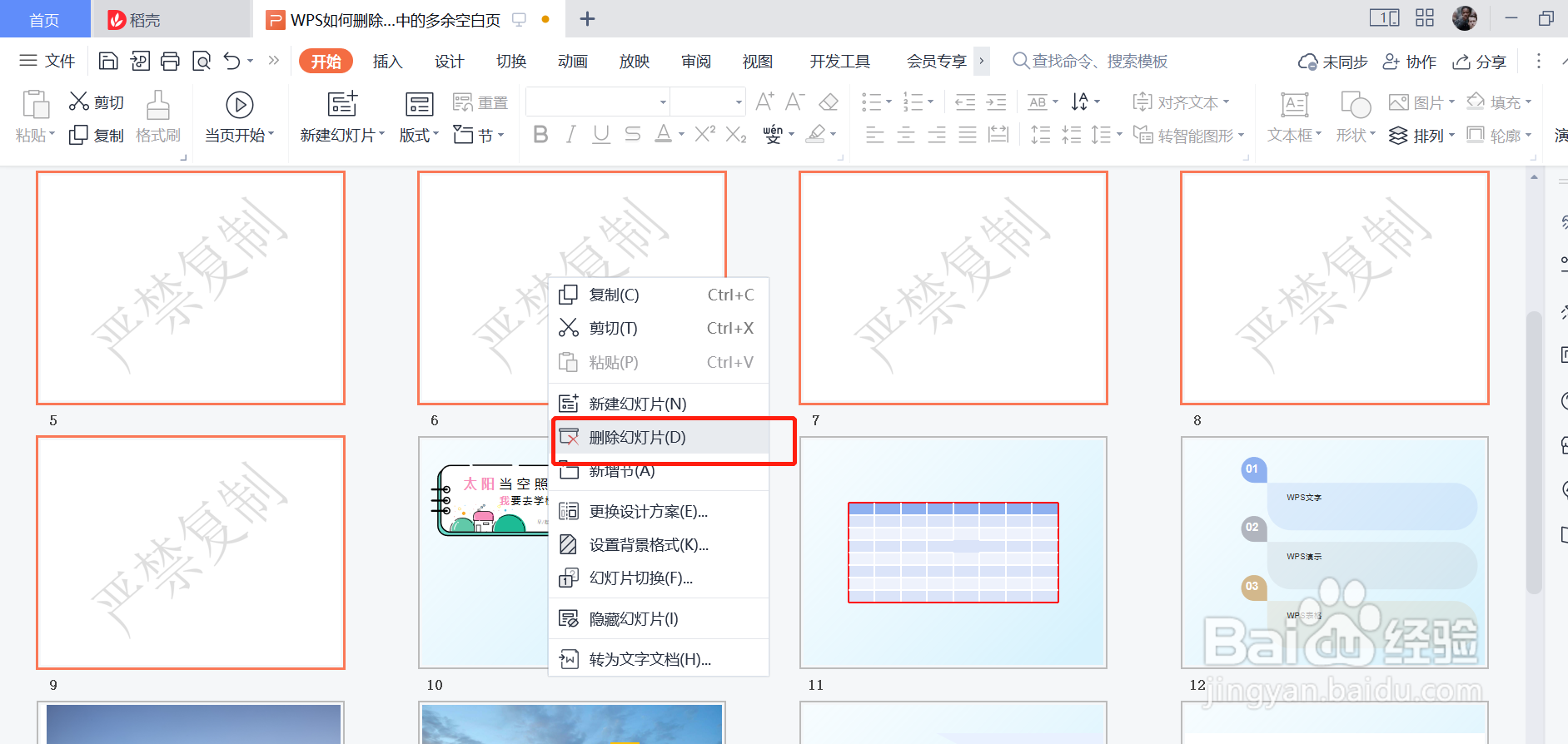Open the Design (设计) ribbon tab
The height and width of the screenshot is (744, 1568).
tap(449, 61)
